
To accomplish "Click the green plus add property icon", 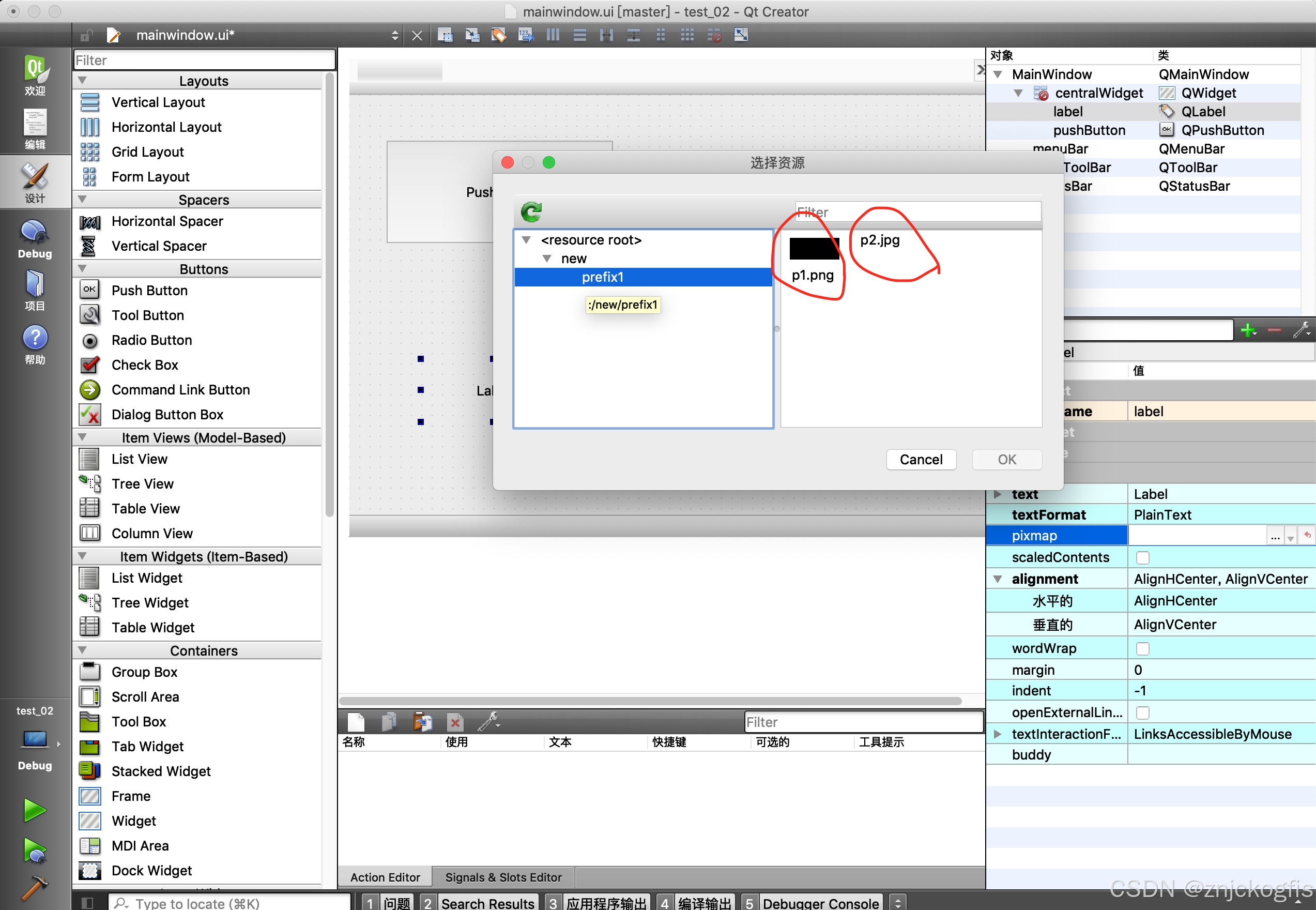I will 1248,329.
